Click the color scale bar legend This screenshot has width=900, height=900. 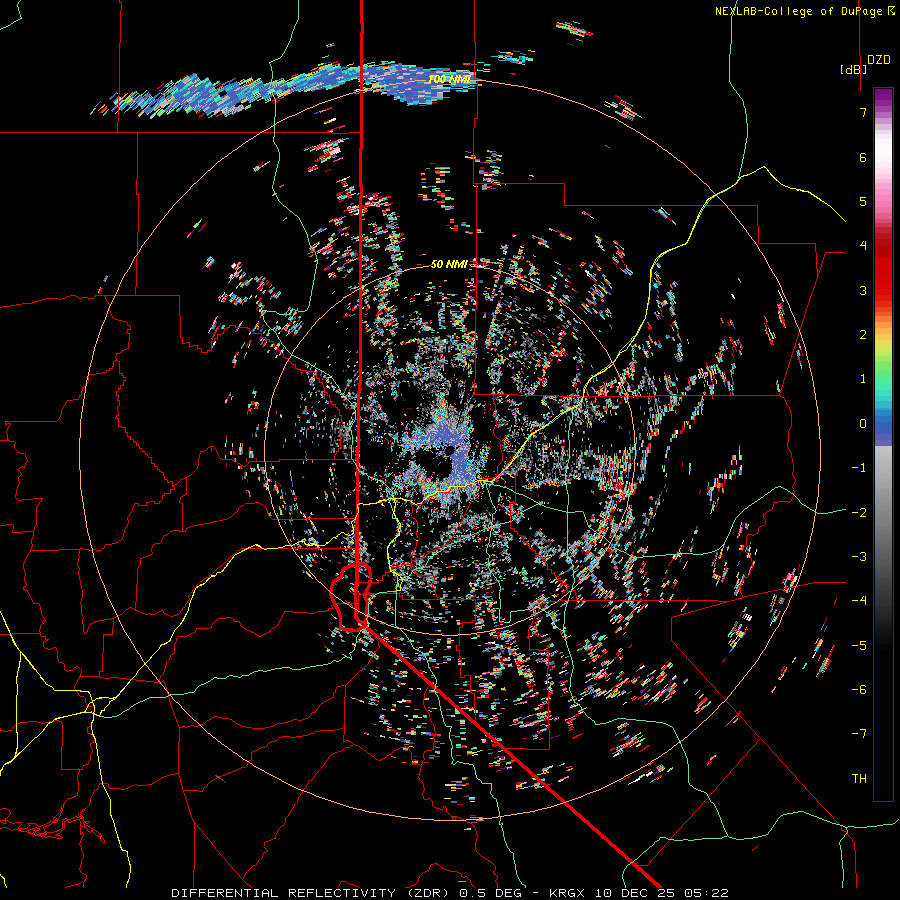tap(883, 444)
